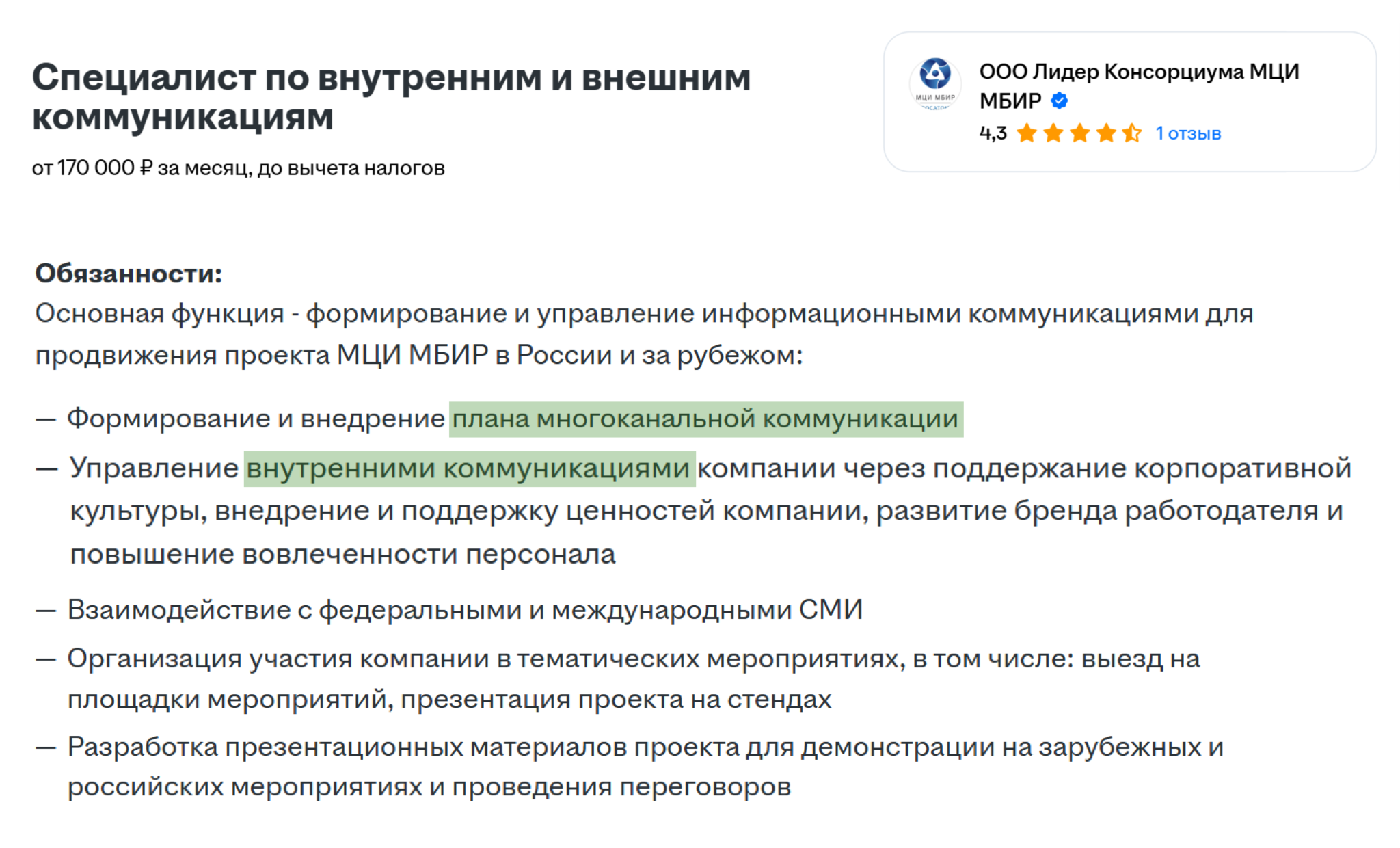1400x848 pixels.
Task: Click highlighted phrase "плана многоканальной коммуникации"
Action: coord(705,419)
